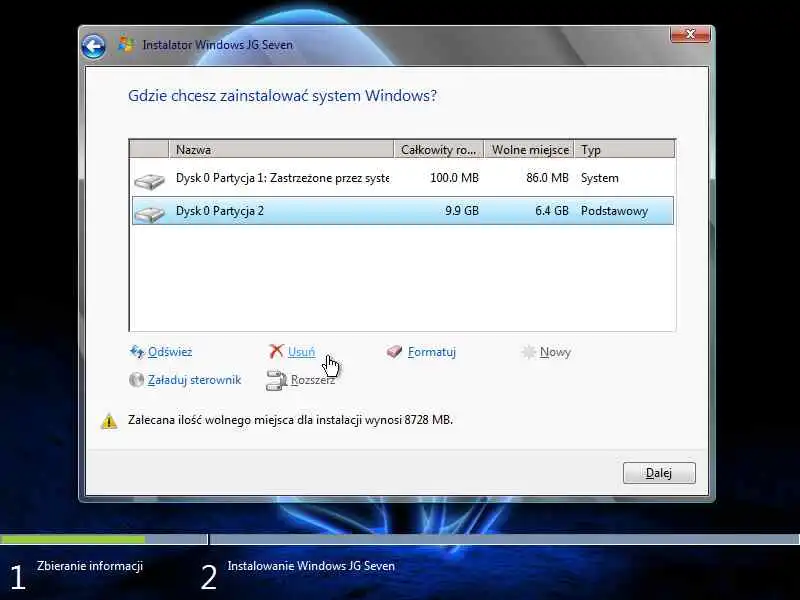Click the Instalator Windows JG Seven title
Viewport: 800px width, 600px height.
pos(218,45)
